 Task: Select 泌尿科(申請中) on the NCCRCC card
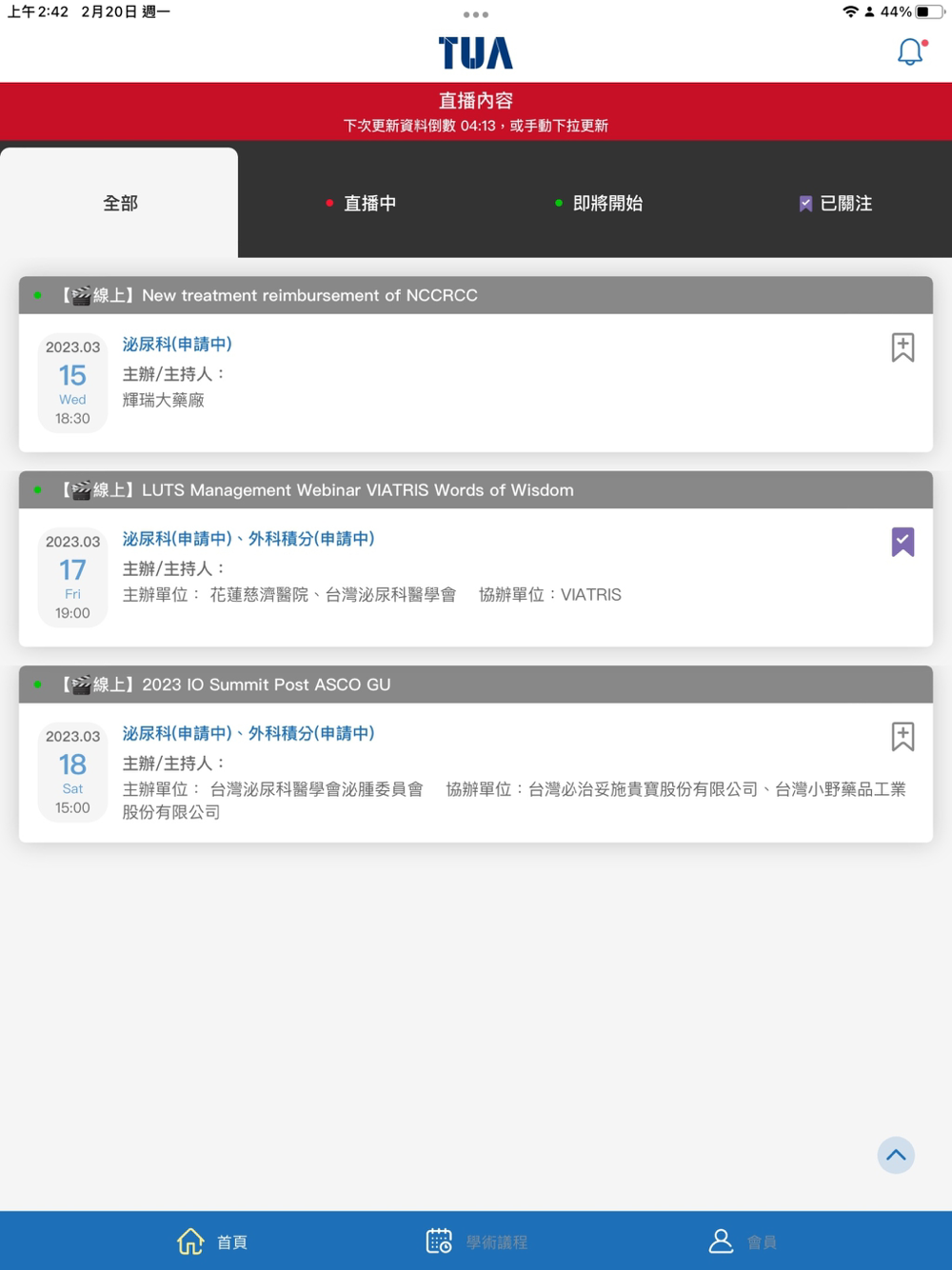pos(177,344)
